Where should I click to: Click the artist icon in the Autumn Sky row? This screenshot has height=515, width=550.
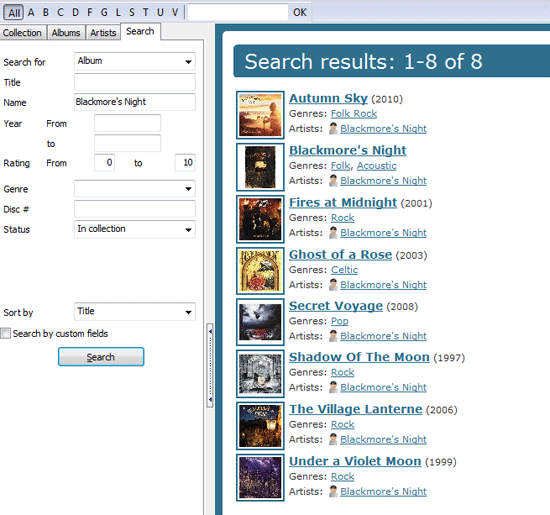pyautogui.click(x=333, y=128)
